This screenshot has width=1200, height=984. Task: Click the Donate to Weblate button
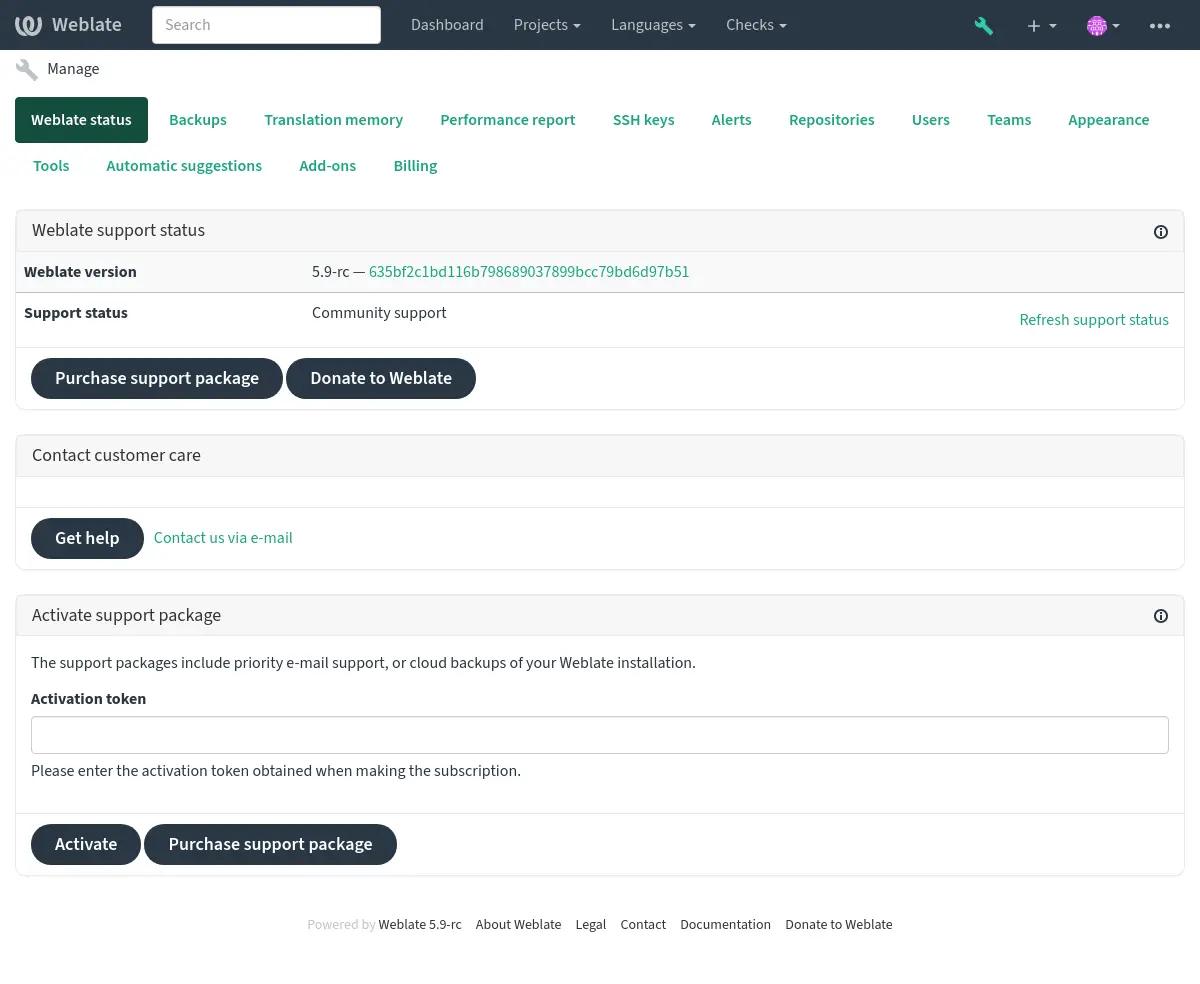click(381, 378)
